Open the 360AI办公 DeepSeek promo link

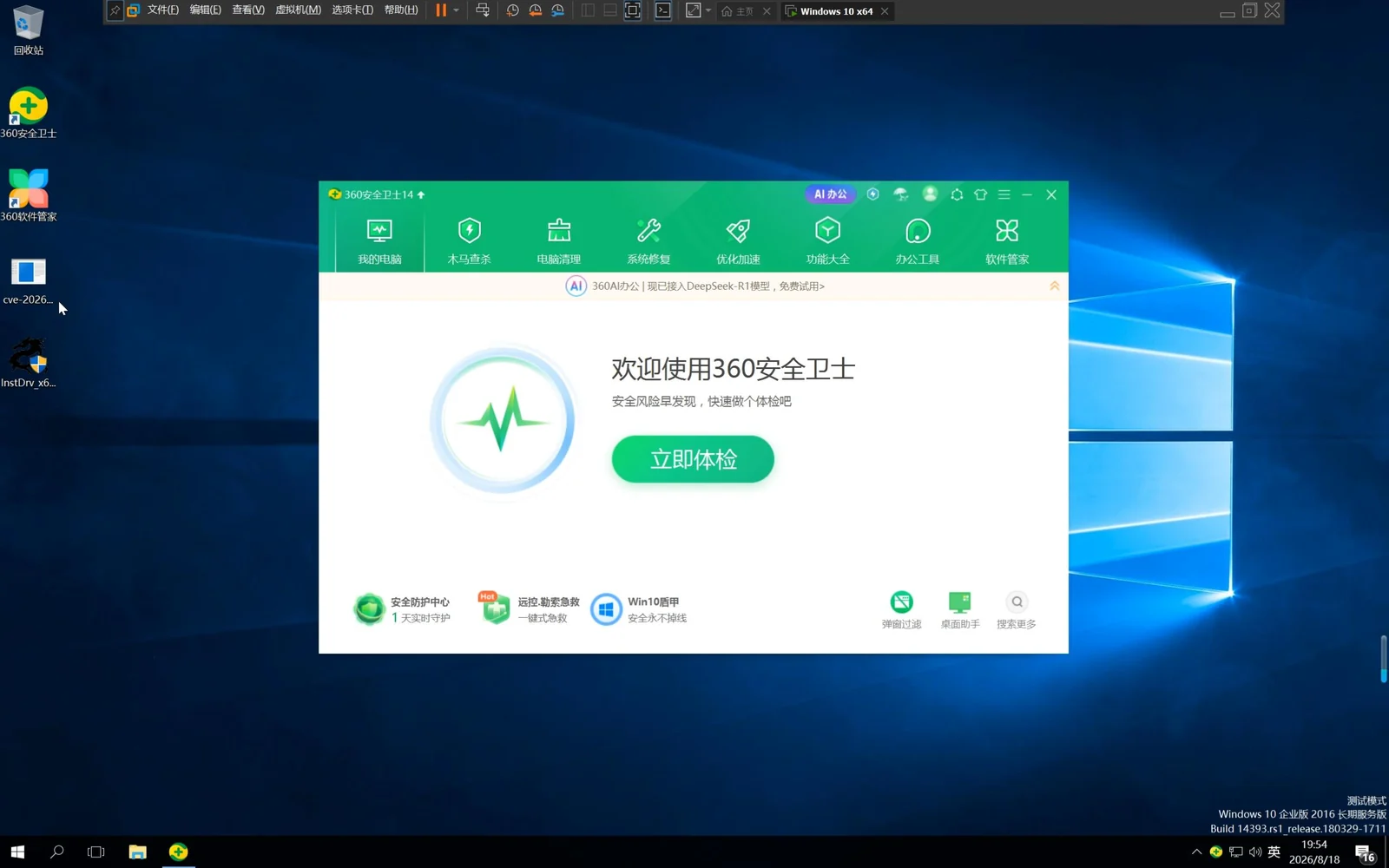(708, 286)
